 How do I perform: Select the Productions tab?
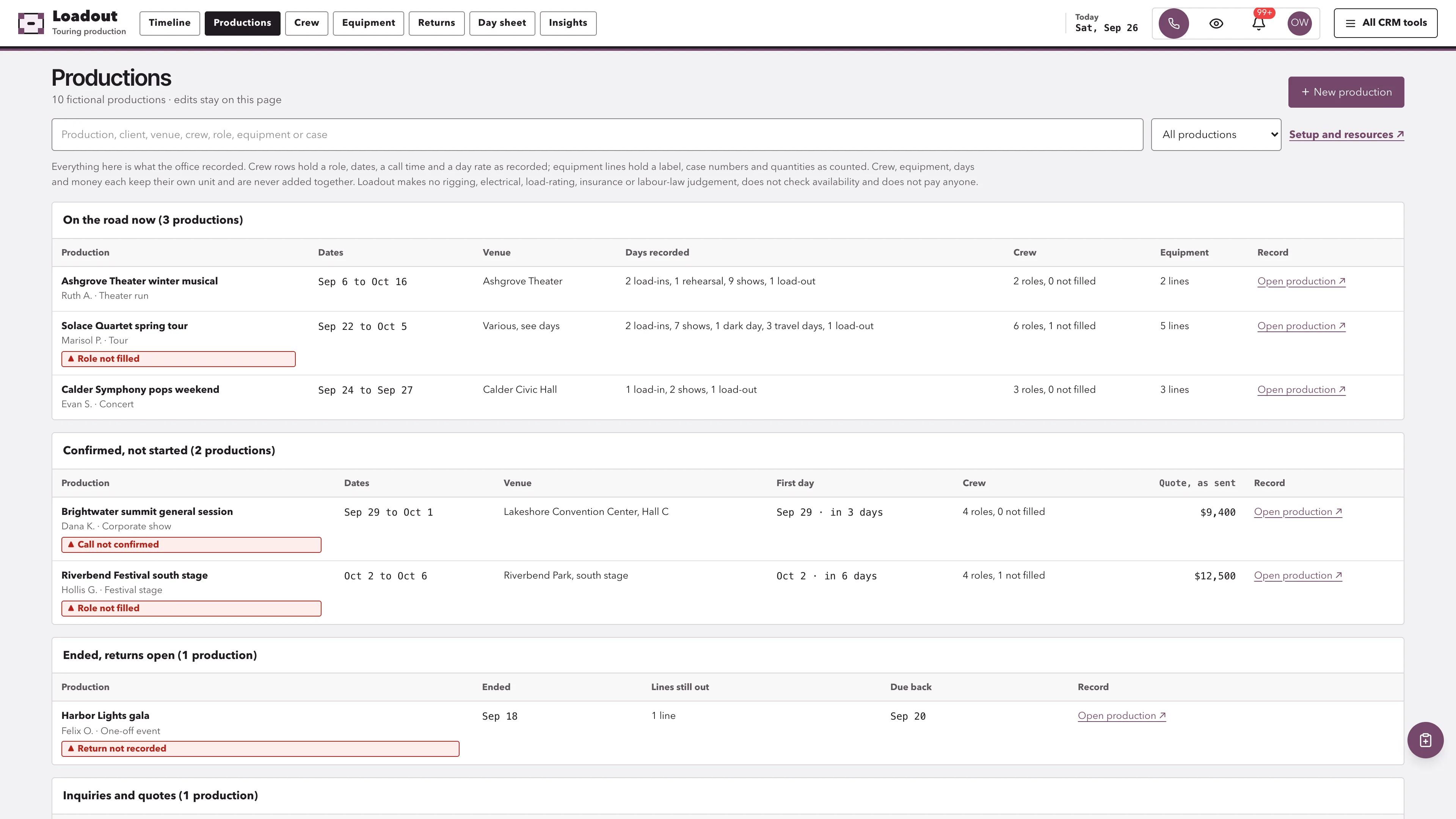coord(242,23)
